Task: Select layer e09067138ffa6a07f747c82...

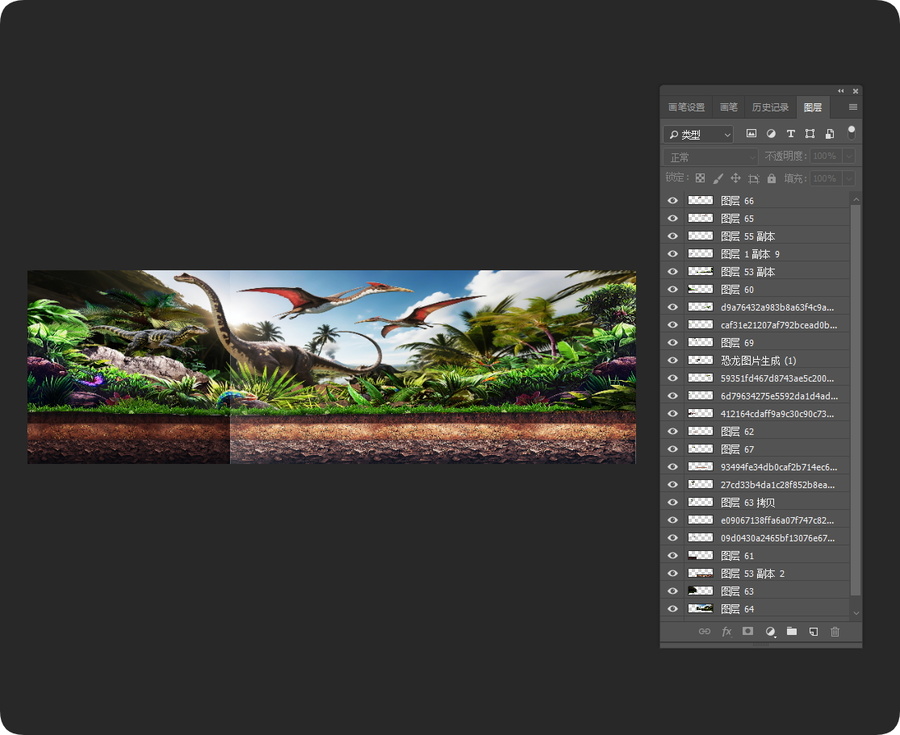Action: click(755, 520)
